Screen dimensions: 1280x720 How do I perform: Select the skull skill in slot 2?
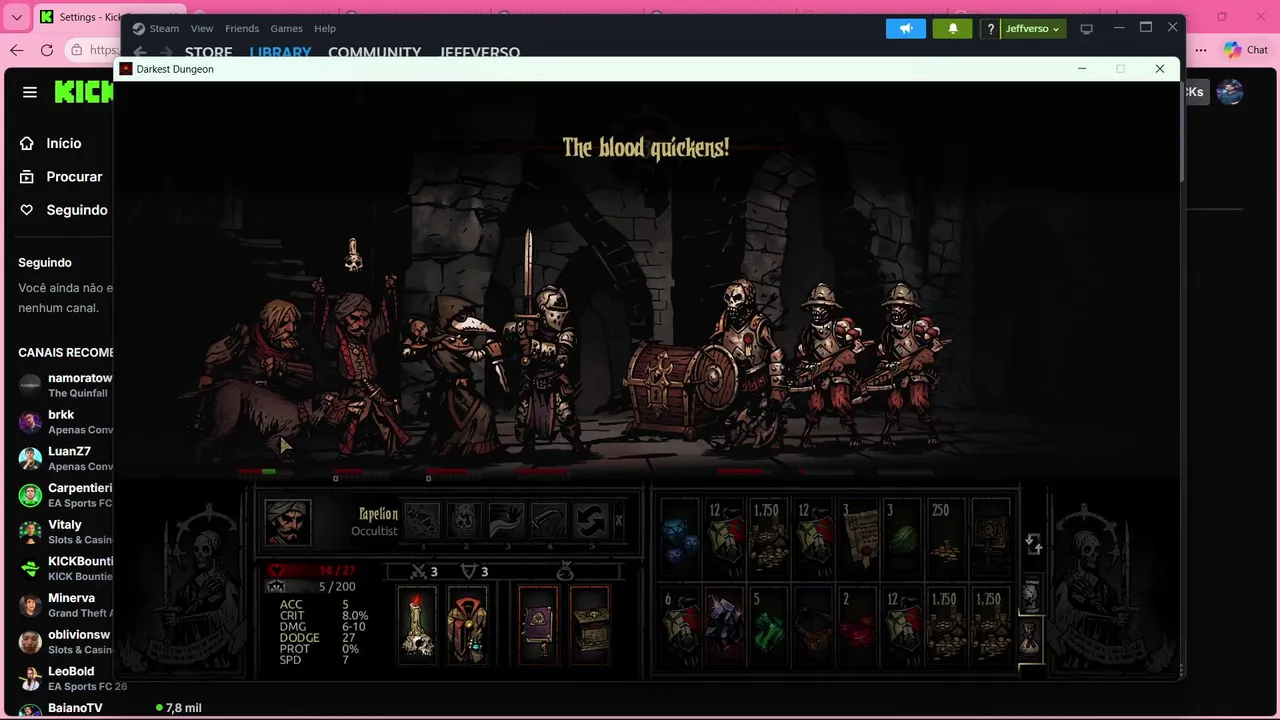pos(464,521)
